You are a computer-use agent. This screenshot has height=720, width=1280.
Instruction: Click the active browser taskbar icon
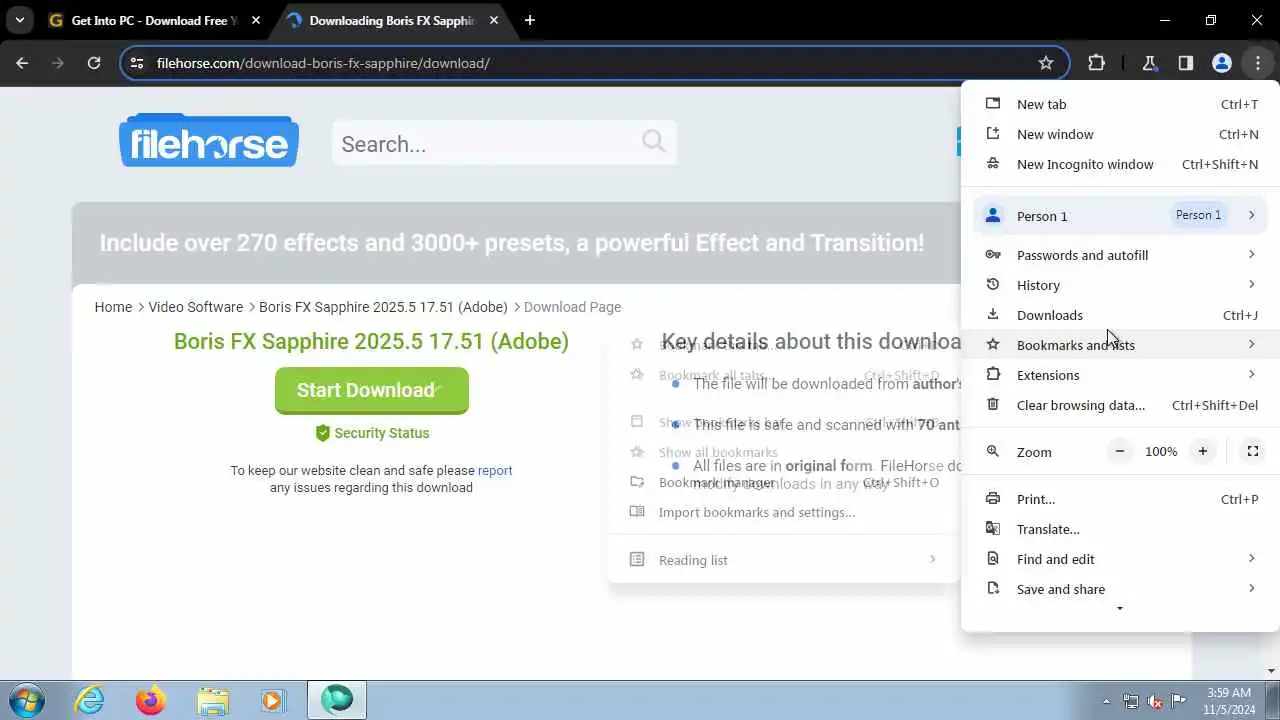pos(337,700)
